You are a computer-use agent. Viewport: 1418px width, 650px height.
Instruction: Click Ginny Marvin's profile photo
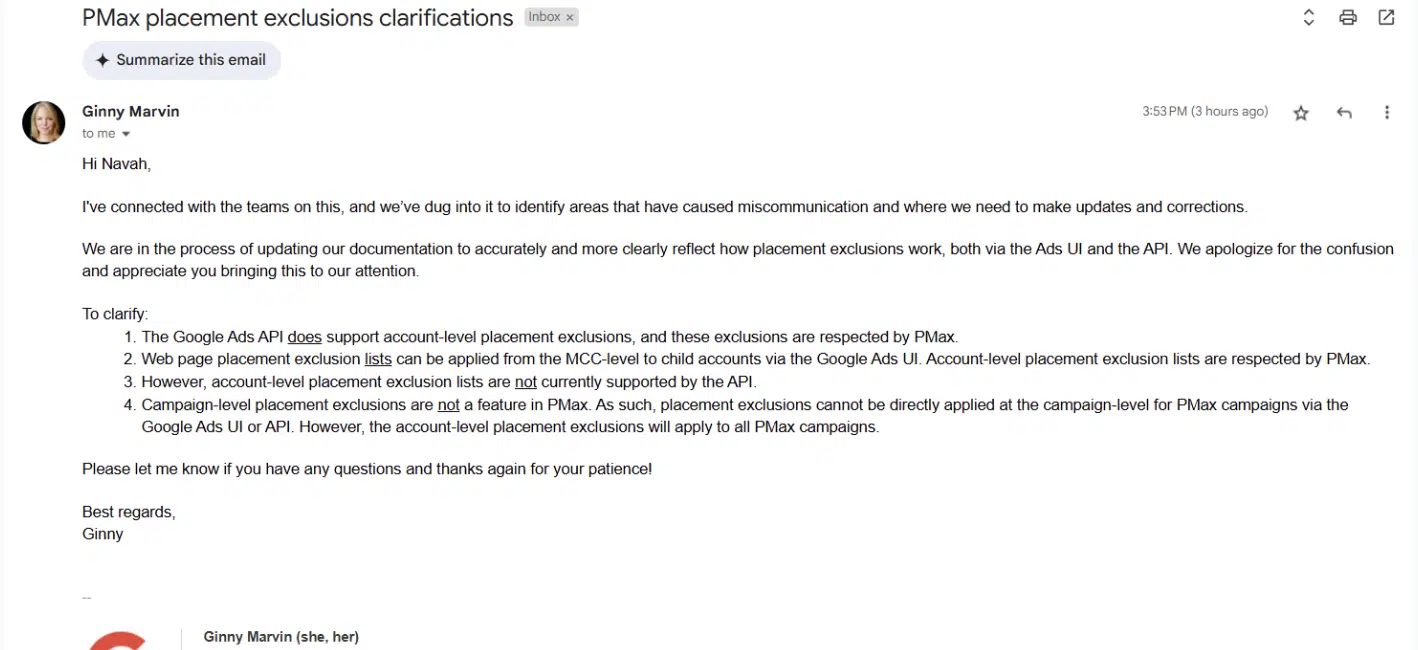(44, 123)
